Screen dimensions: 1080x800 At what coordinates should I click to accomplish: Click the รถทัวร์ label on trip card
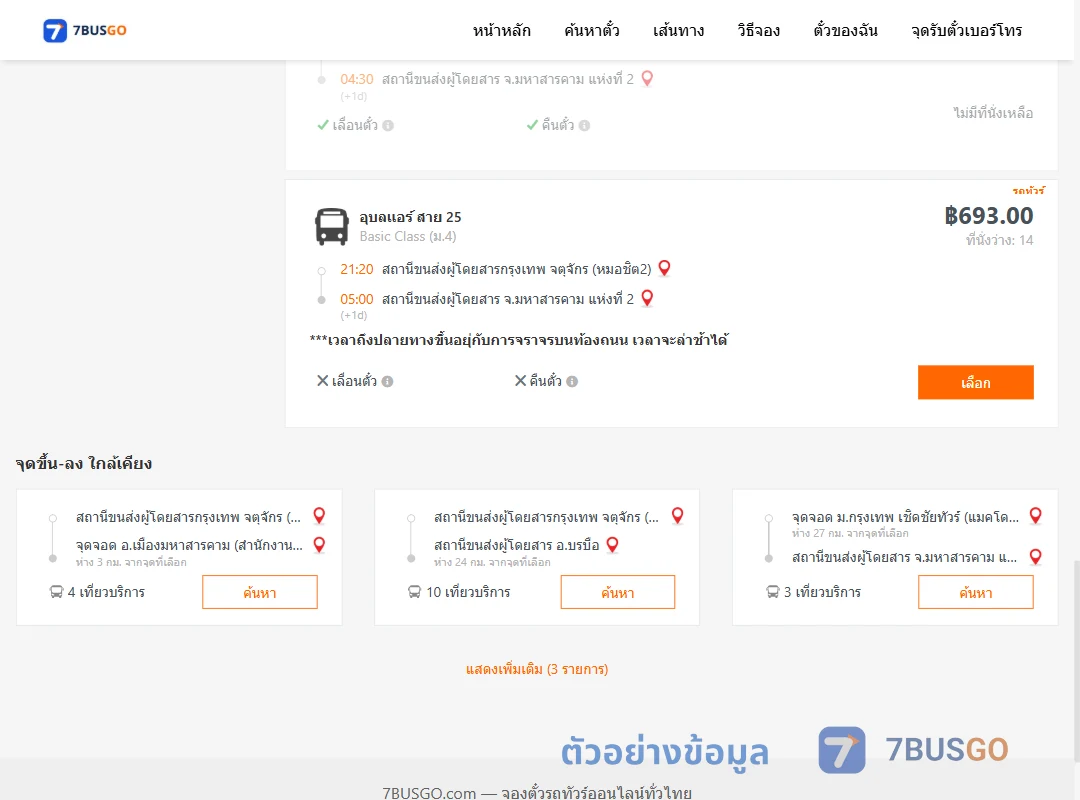coord(1028,190)
